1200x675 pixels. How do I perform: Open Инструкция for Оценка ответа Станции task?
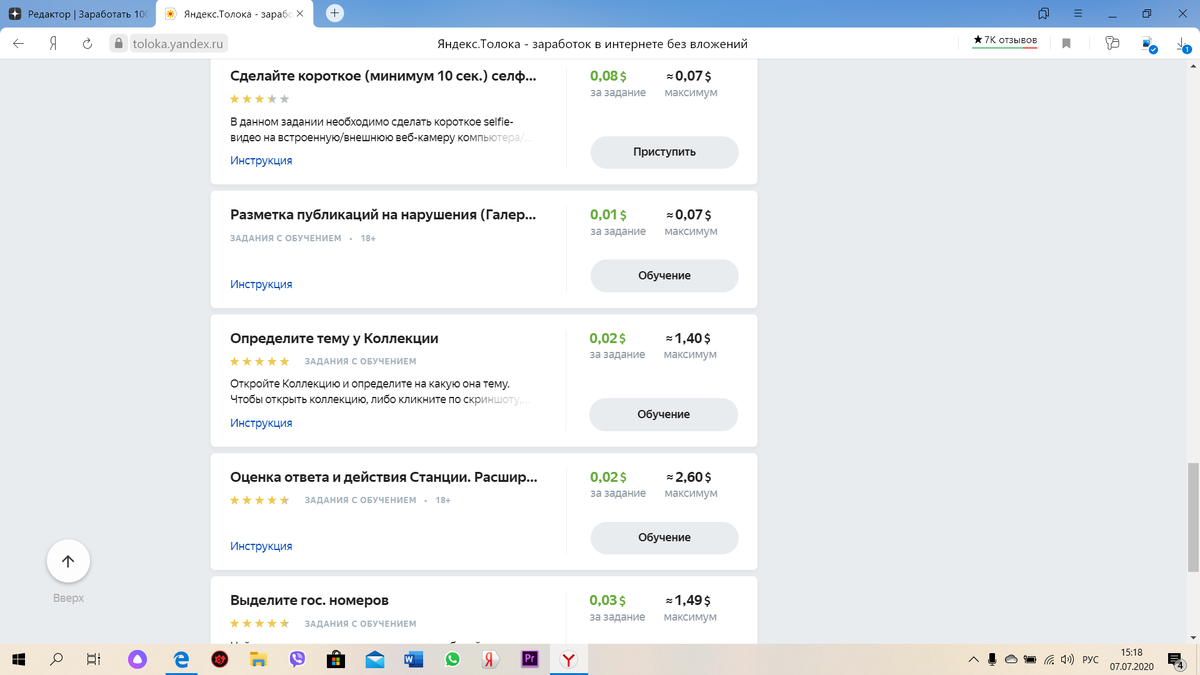tap(261, 546)
